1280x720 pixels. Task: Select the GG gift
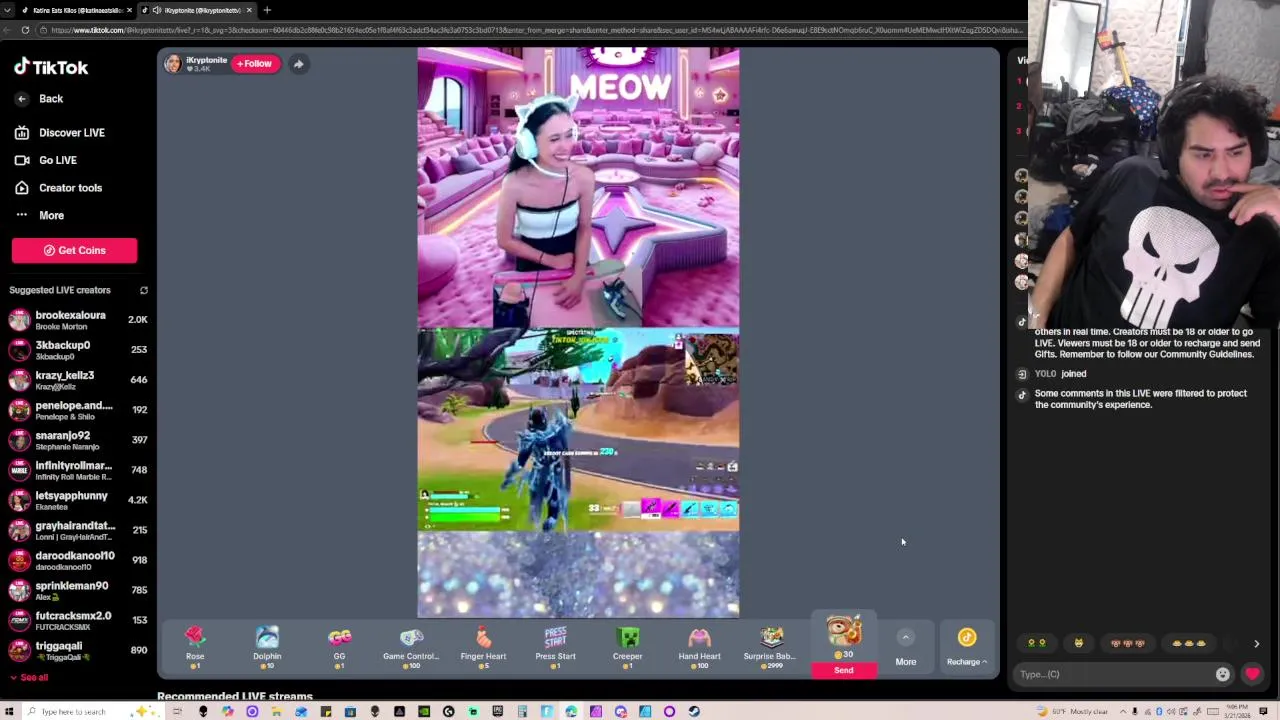[x=339, y=646]
